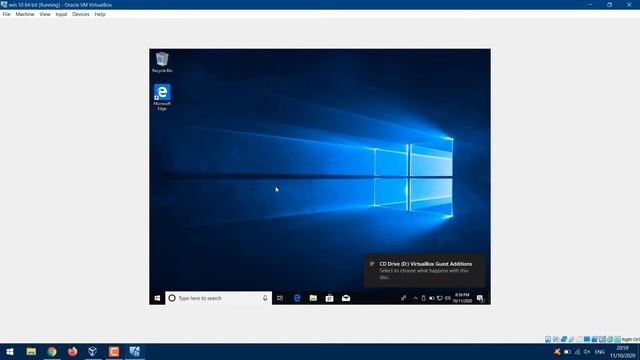Open the Machine menu
The image size is (640, 360).
tap(25, 14)
